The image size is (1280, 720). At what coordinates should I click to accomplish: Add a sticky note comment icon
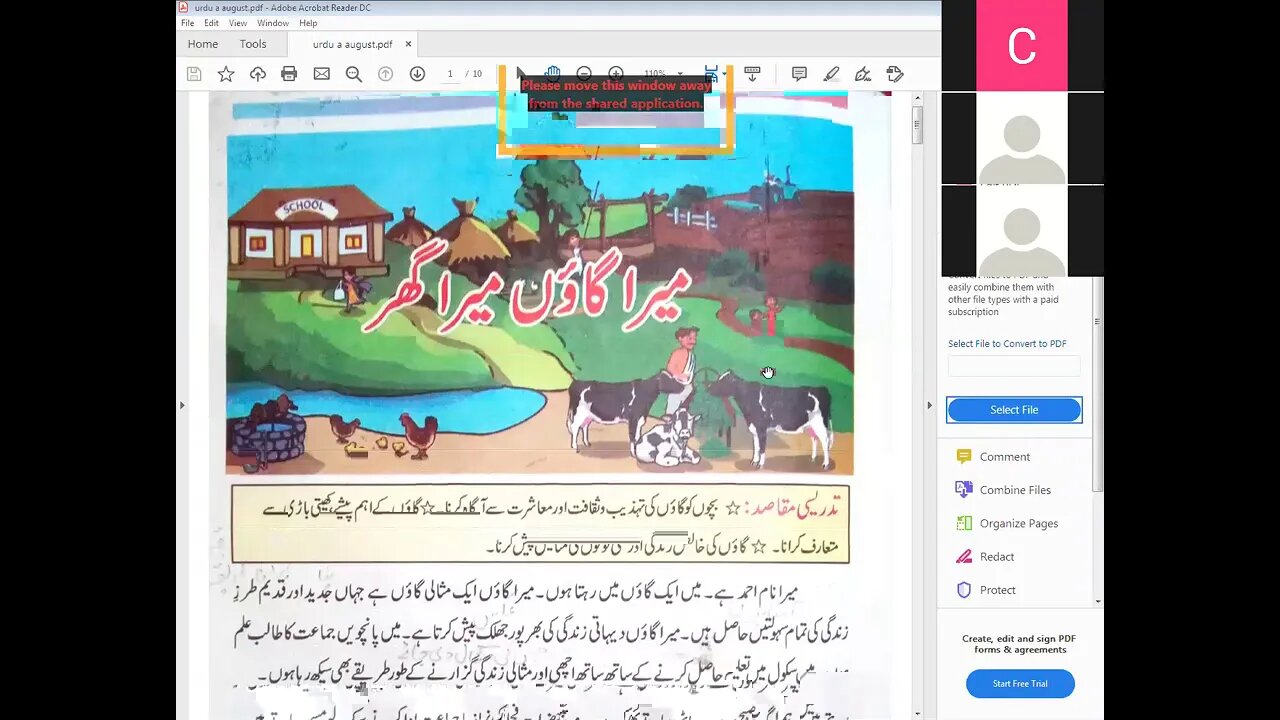[x=799, y=74]
